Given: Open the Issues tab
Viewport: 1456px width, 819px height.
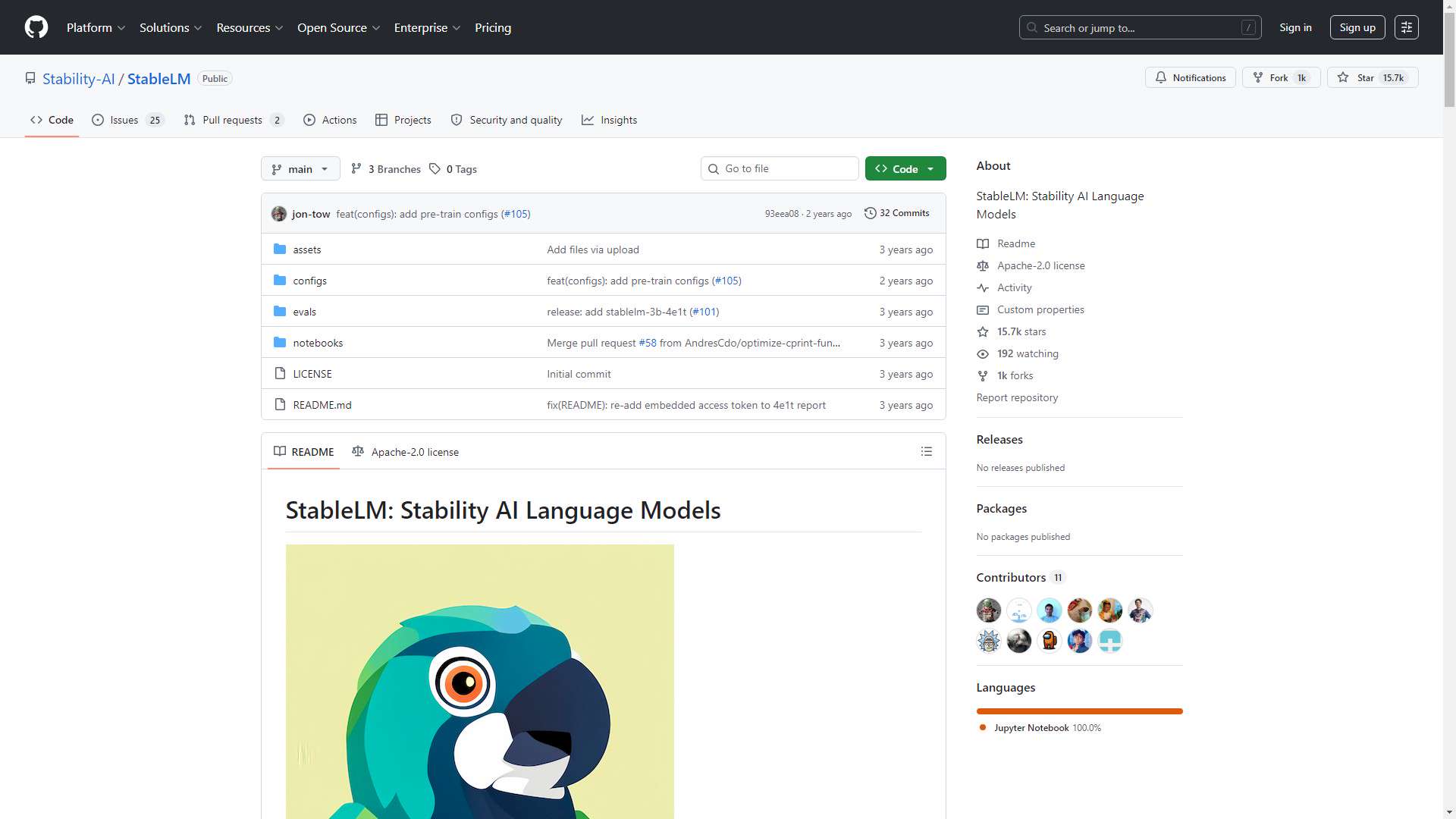Looking at the screenshot, I should [x=127, y=120].
